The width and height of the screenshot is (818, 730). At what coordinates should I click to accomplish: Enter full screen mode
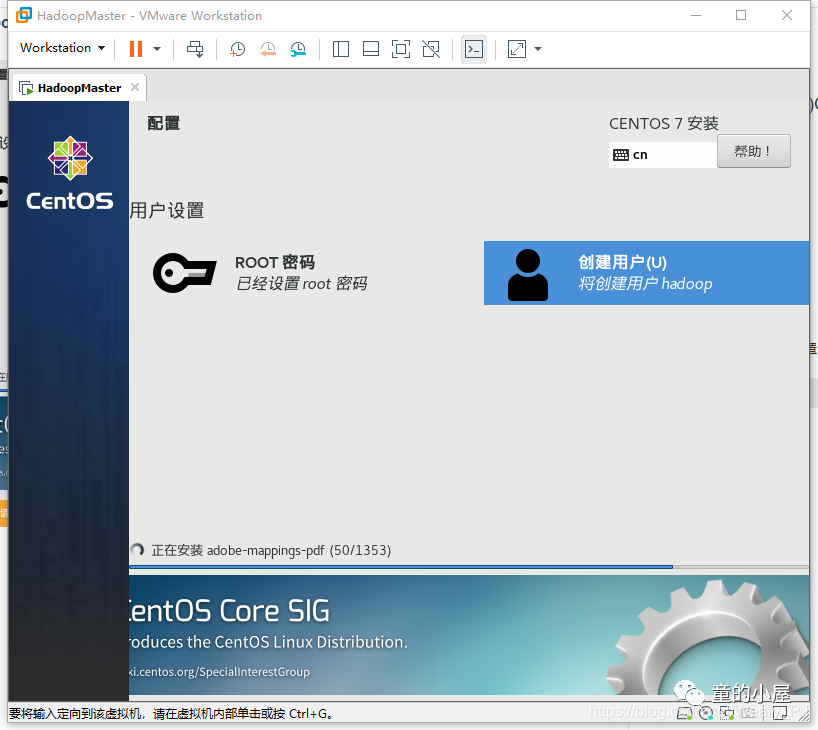[401, 49]
